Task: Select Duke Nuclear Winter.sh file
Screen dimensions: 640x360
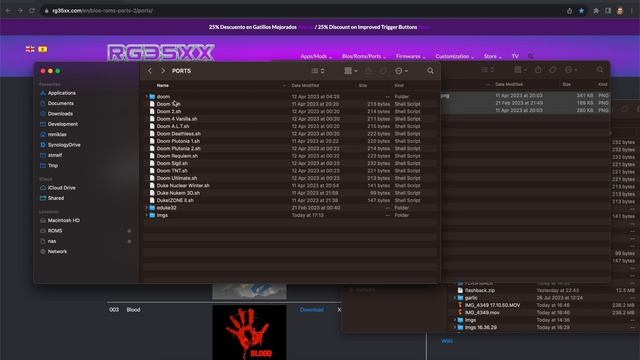Action: (x=183, y=185)
